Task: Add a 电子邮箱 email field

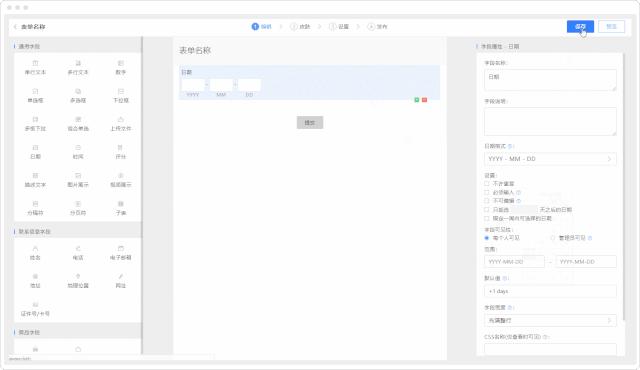Action: click(x=120, y=253)
